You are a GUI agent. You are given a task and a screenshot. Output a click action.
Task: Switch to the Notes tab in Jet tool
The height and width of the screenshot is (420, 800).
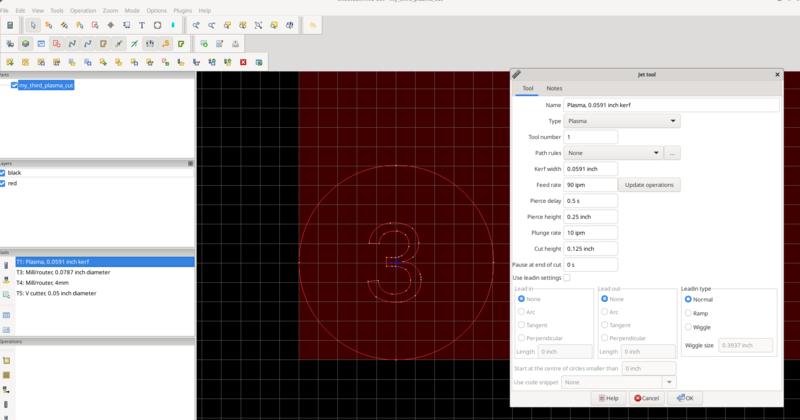tap(554, 88)
